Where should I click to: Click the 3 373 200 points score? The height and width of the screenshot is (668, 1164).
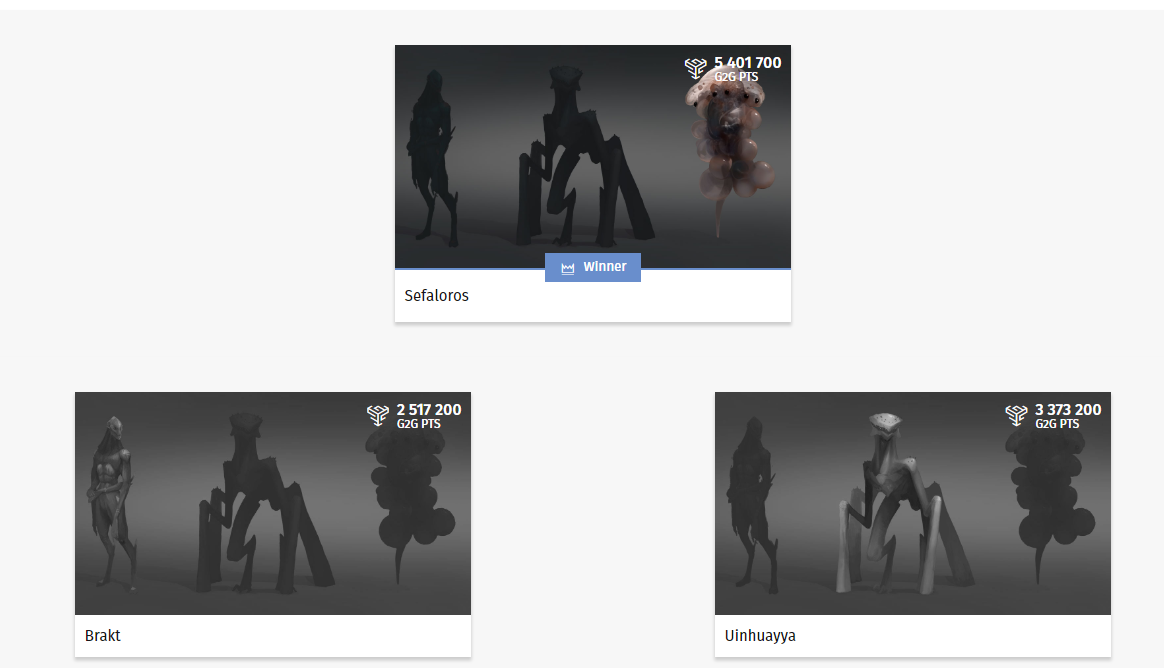(x=1068, y=410)
